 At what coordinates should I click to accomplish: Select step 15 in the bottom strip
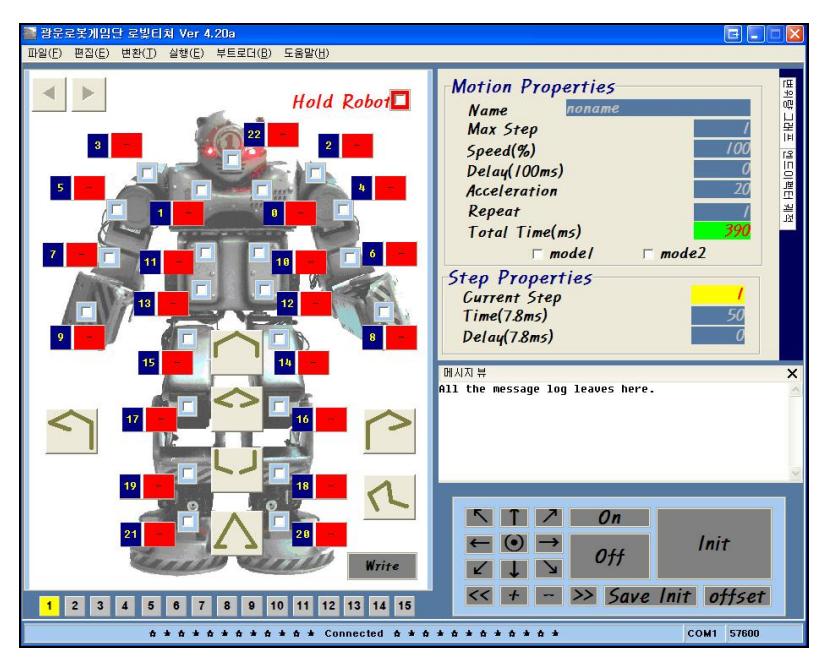(x=404, y=606)
